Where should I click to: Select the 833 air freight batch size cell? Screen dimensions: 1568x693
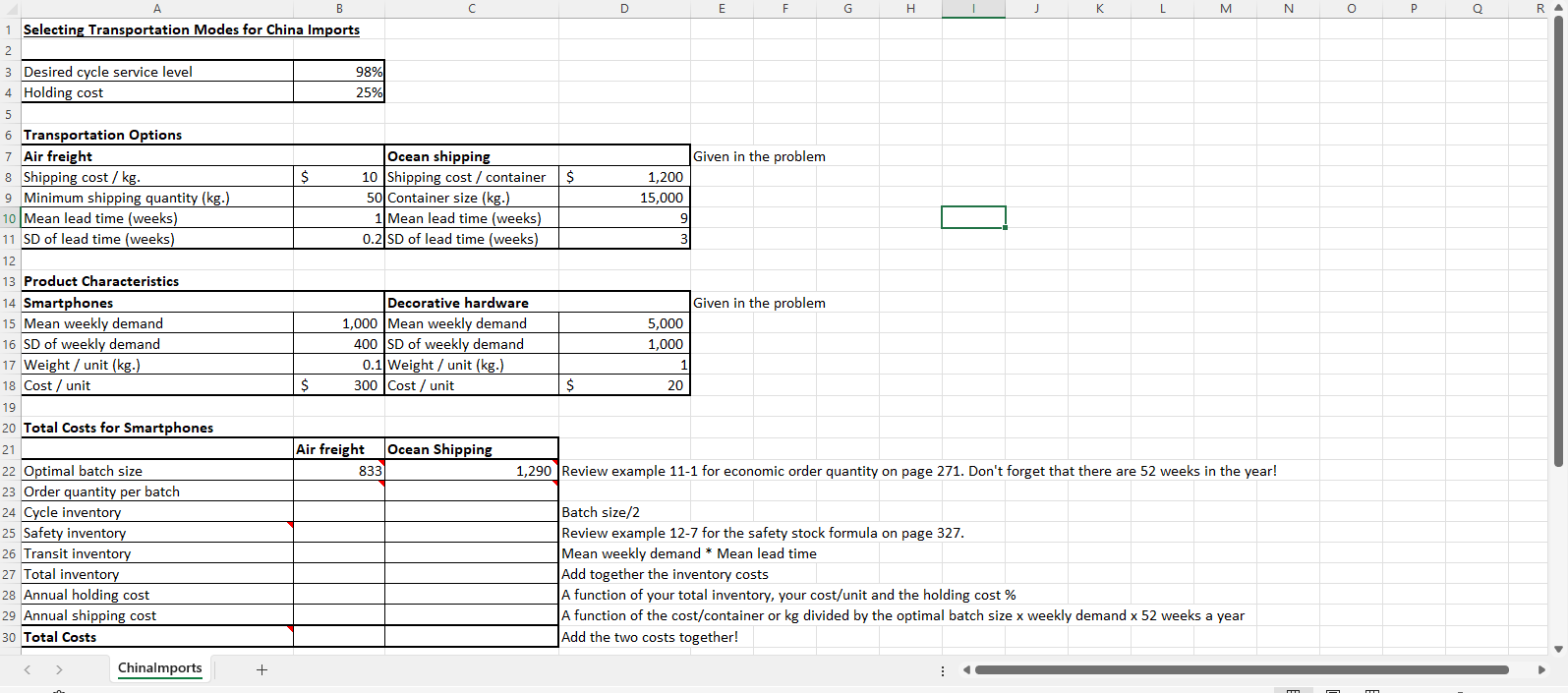click(339, 471)
